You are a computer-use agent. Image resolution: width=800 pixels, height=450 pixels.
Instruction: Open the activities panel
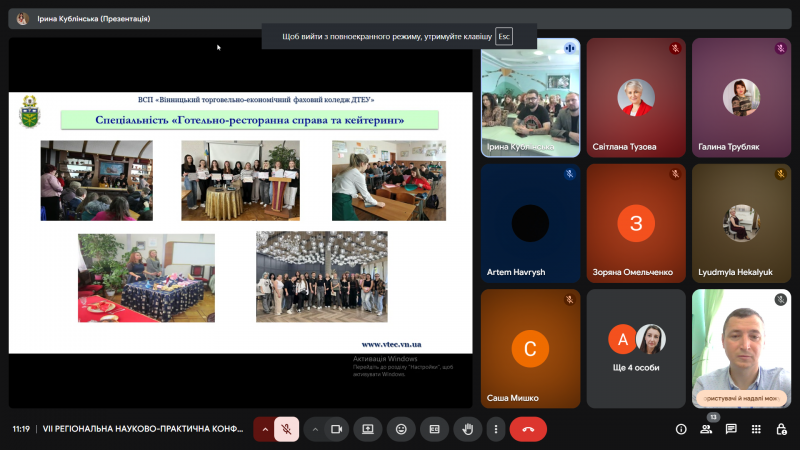tap(756, 429)
